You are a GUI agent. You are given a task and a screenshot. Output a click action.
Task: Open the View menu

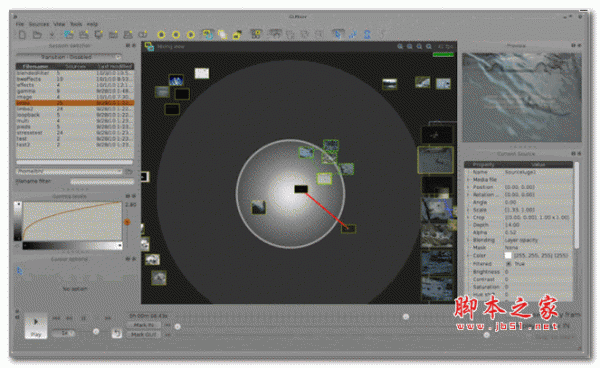(x=59, y=24)
